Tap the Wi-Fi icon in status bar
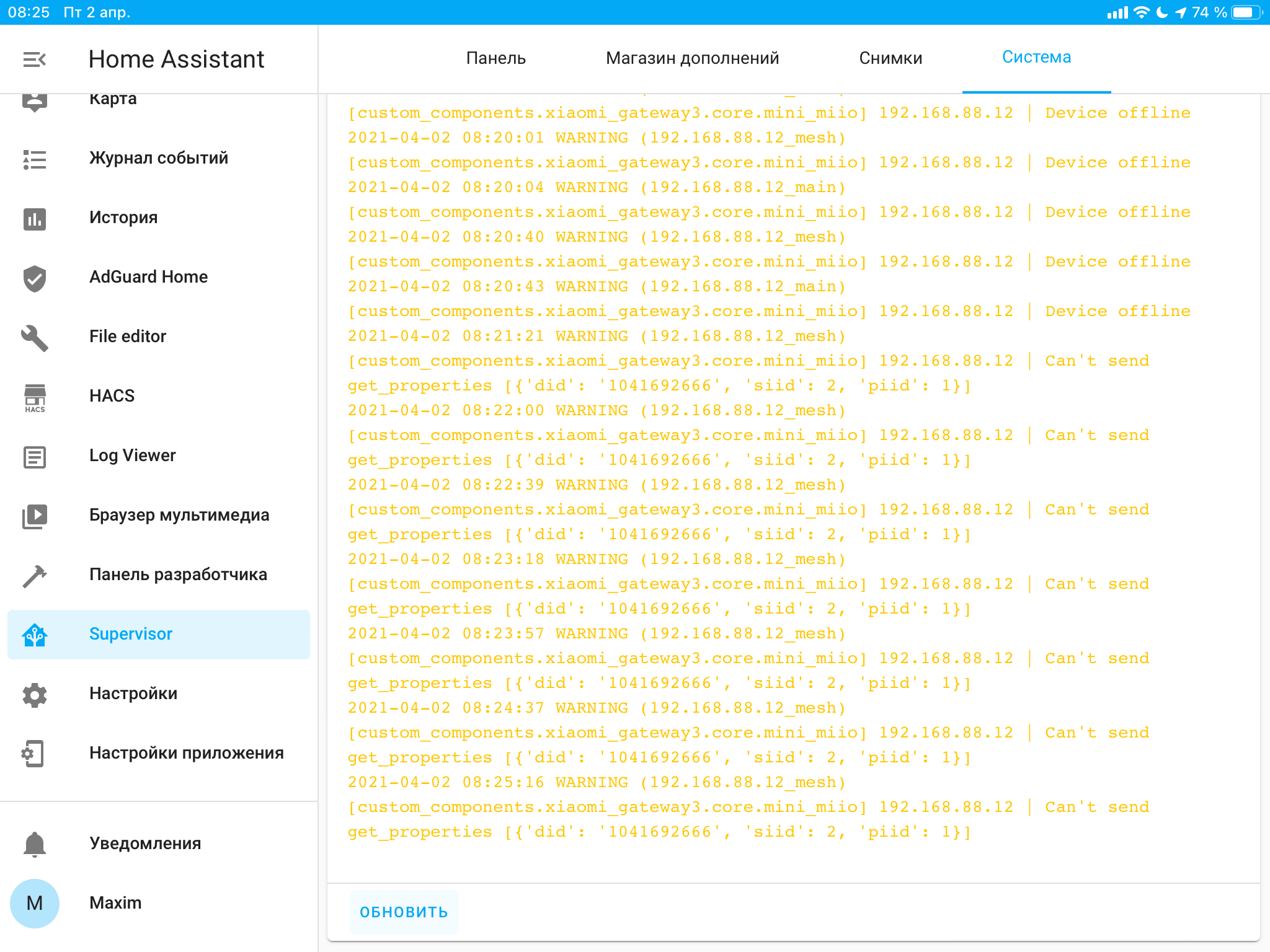The image size is (1270, 952). point(1141,12)
